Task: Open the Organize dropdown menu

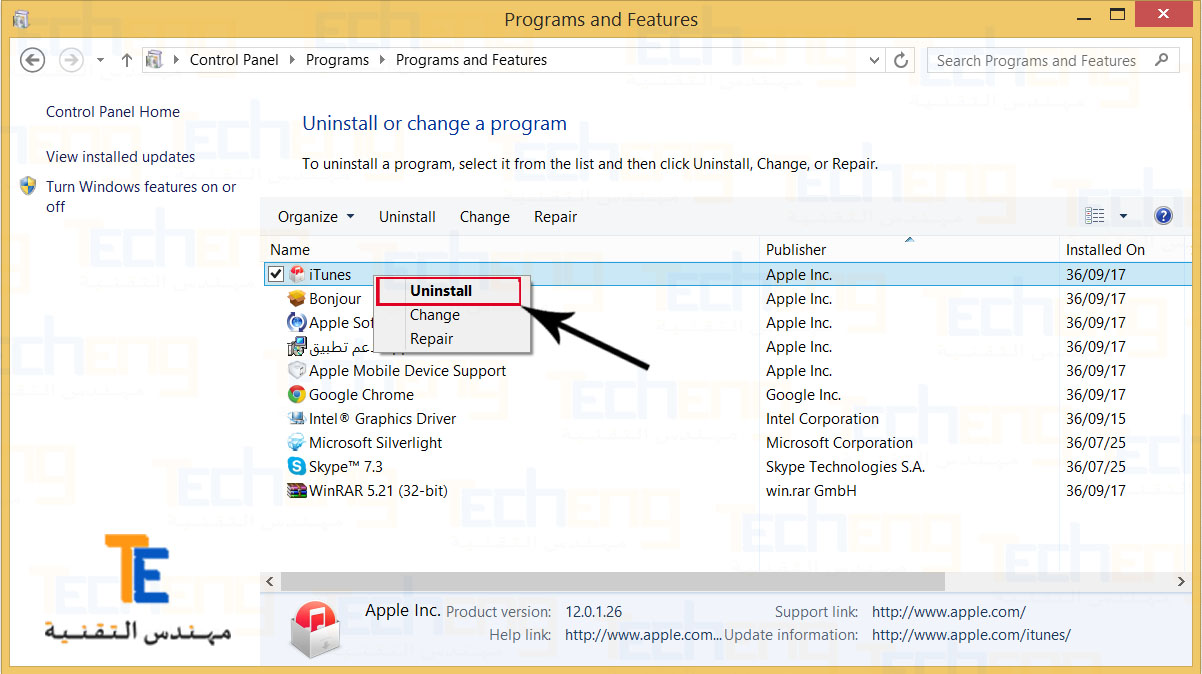Action: [x=316, y=217]
